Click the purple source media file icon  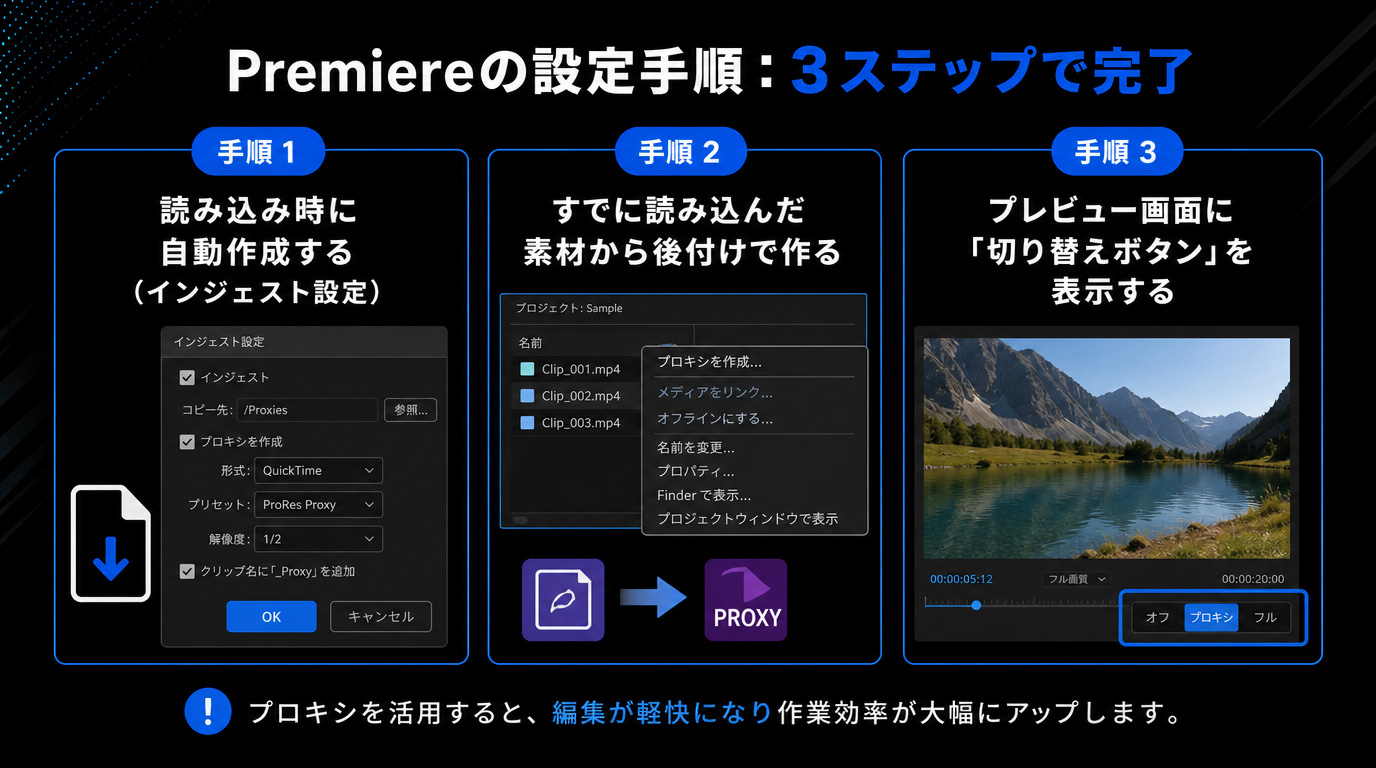(x=563, y=600)
